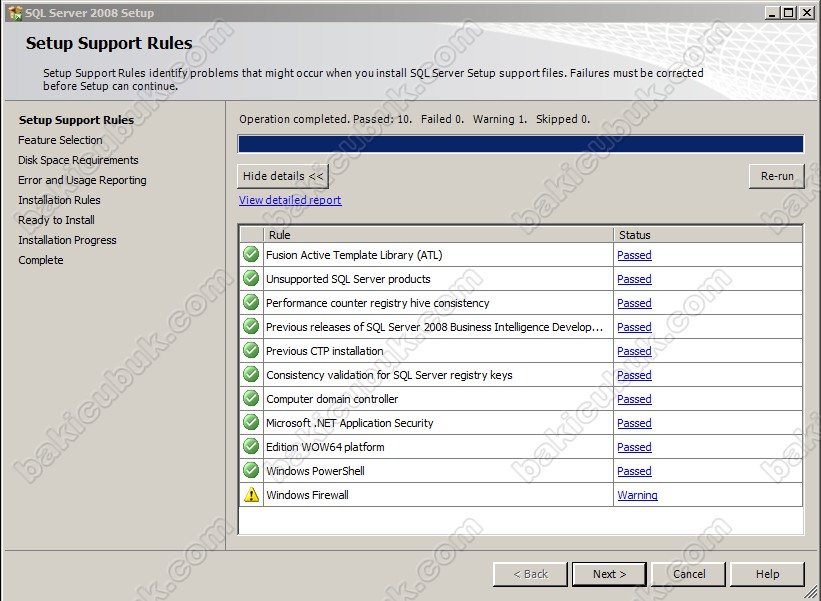Open Passed status for Edition WOW64 platform
The height and width of the screenshot is (601, 821).
click(x=634, y=447)
